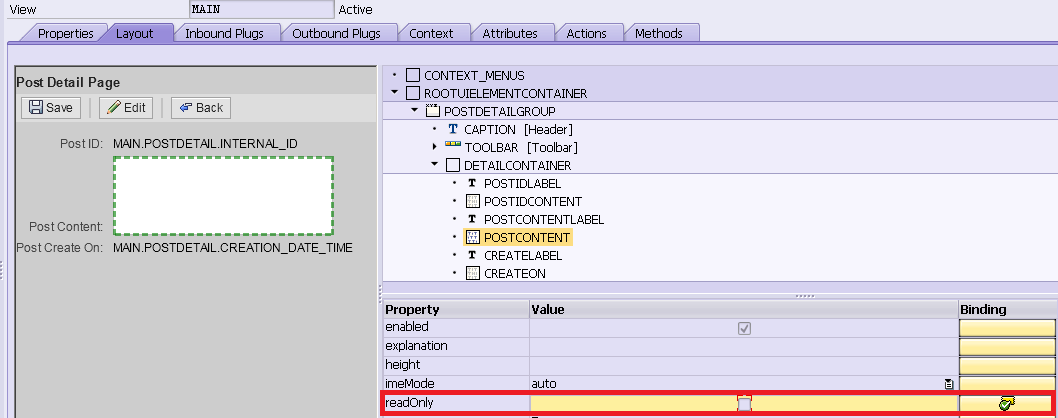The image size is (1058, 418).
Task: Click the enabled binding field
Action: pos(1007,328)
